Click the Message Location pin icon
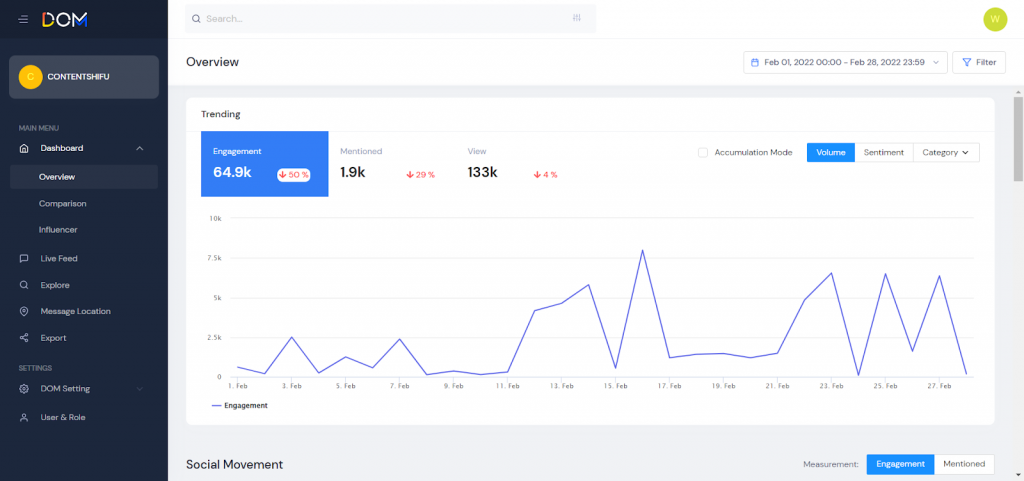This screenshot has height=481, width=1024. pyautogui.click(x=24, y=311)
